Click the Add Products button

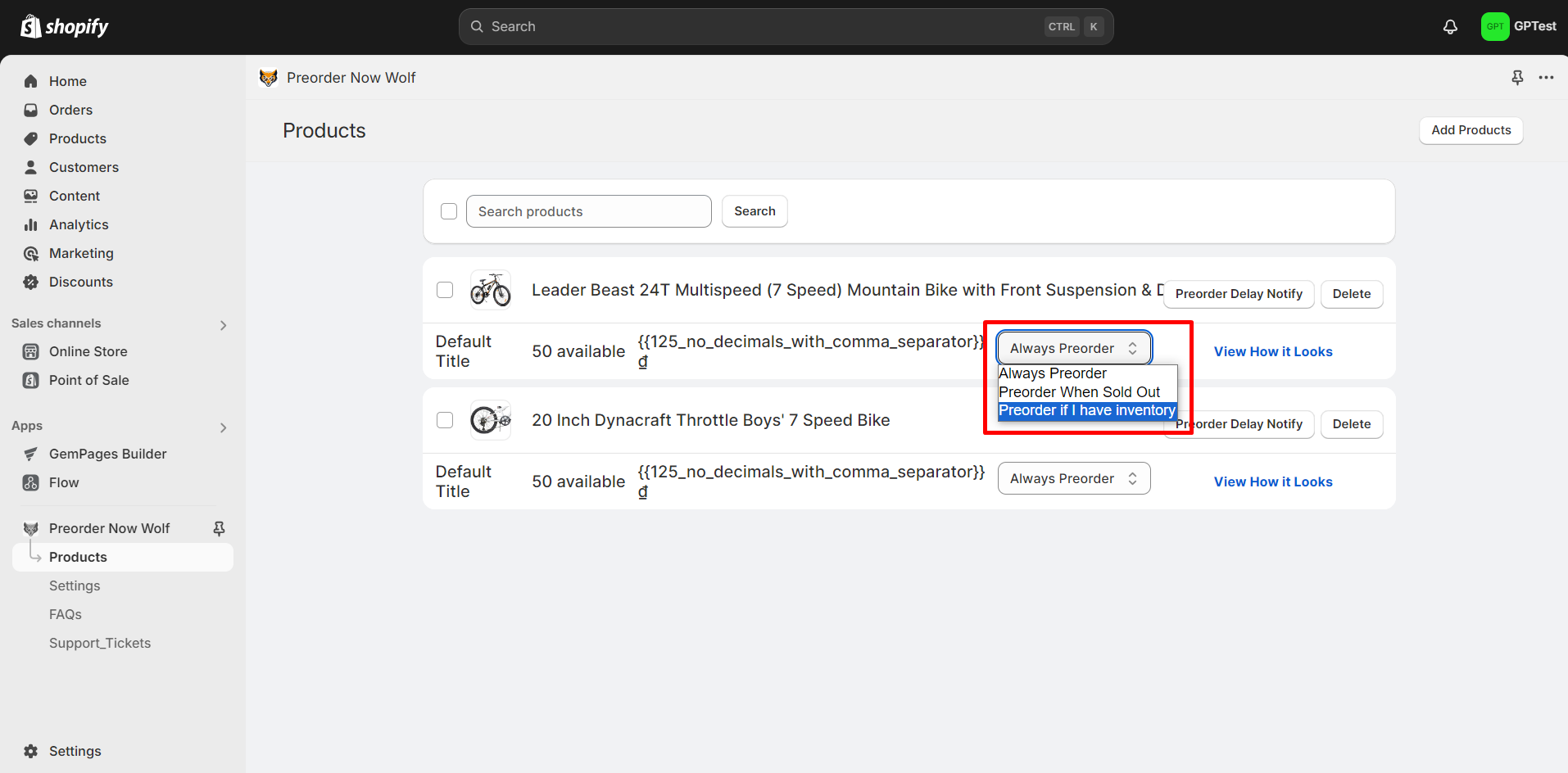pyautogui.click(x=1471, y=130)
